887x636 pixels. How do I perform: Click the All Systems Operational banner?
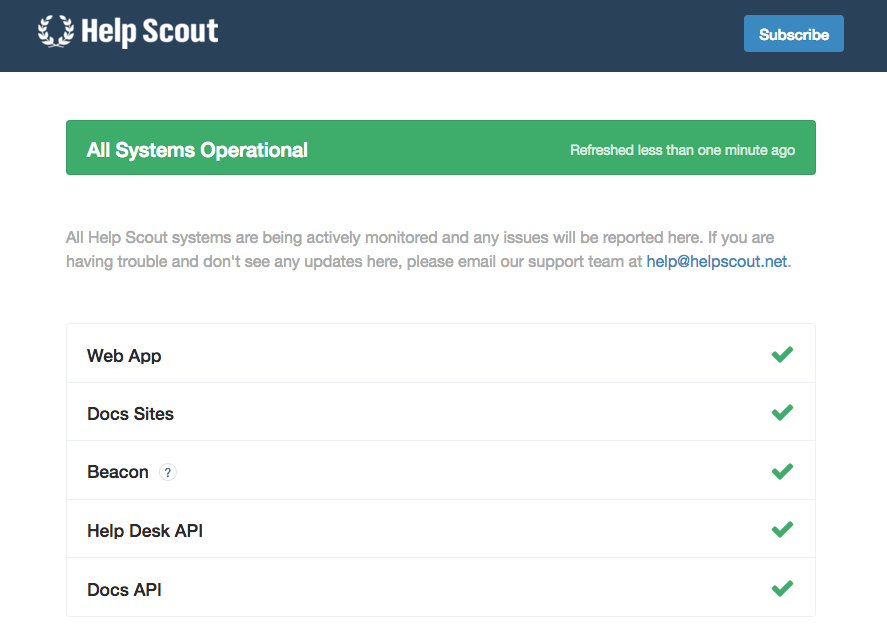click(x=440, y=147)
